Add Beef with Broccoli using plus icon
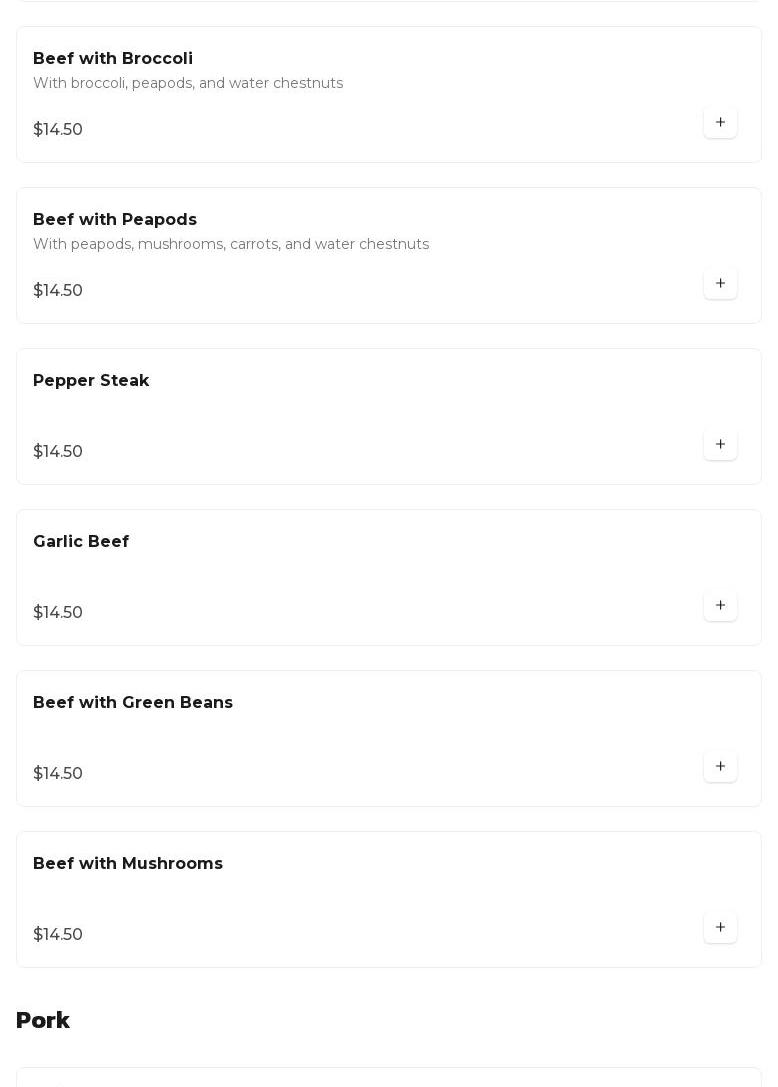Viewport: 778px width, 1087px height. click(720, 122)
